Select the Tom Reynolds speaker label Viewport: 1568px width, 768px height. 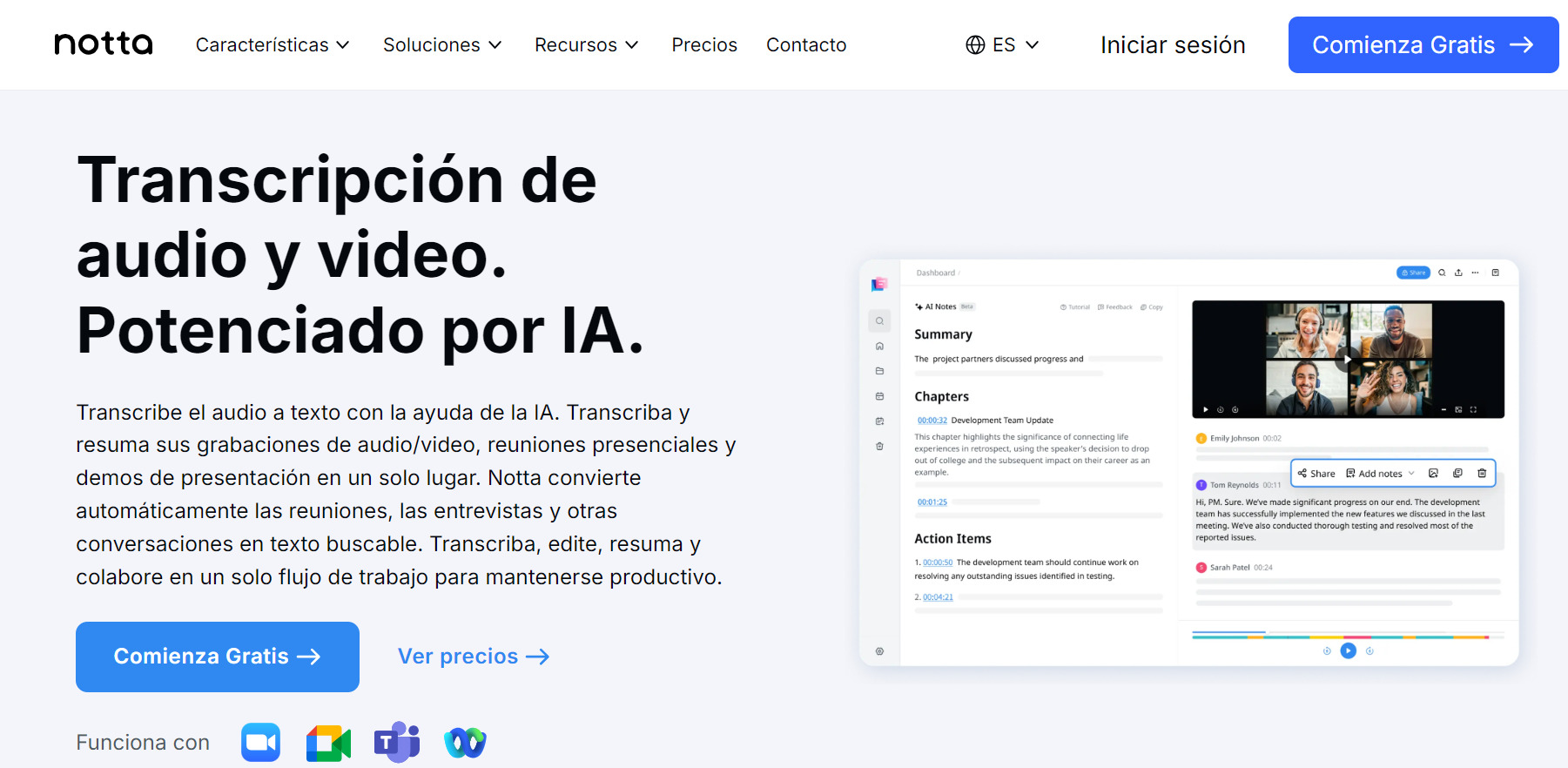coord(1235,485)
